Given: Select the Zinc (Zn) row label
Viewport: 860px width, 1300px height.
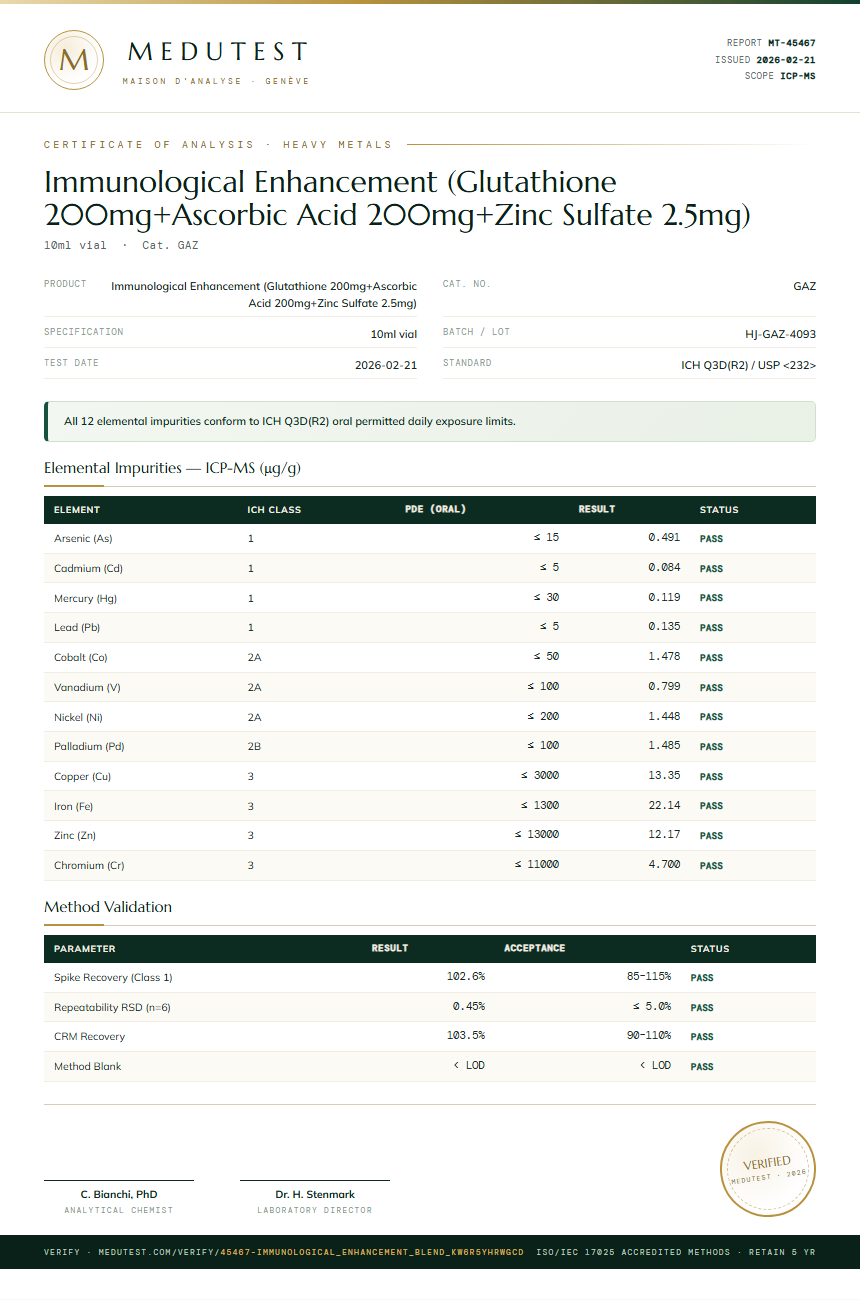Looking at the screenshot, I should (x=75, y=836).
